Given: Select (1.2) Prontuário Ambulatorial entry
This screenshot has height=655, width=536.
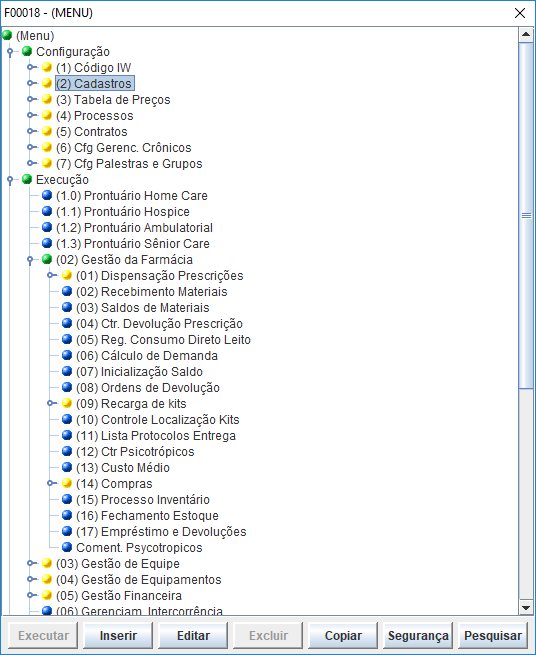Looking at the screenshot, I should point(134,228).
